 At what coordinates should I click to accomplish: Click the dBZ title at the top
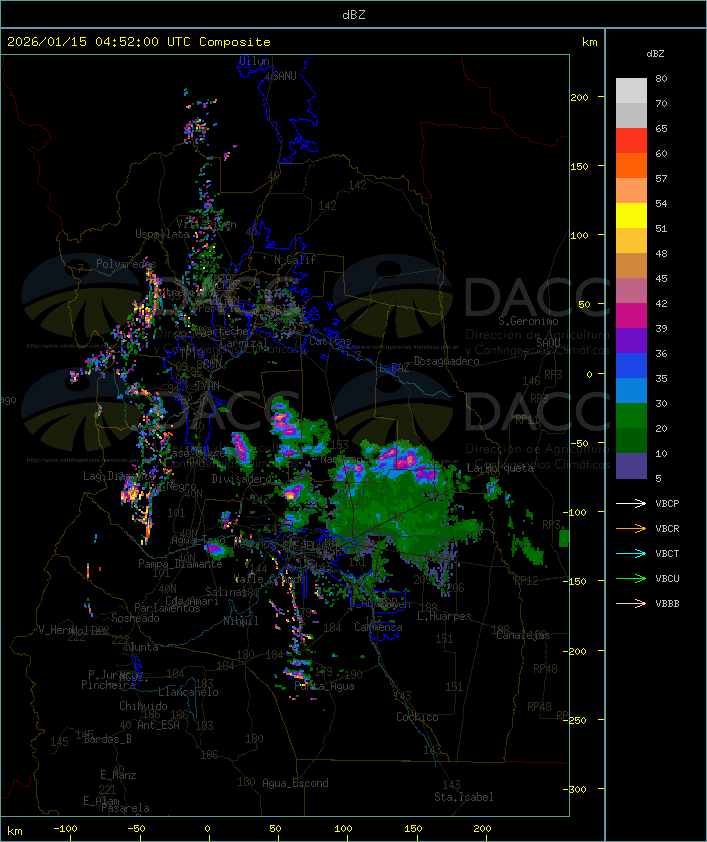(353, 14)
